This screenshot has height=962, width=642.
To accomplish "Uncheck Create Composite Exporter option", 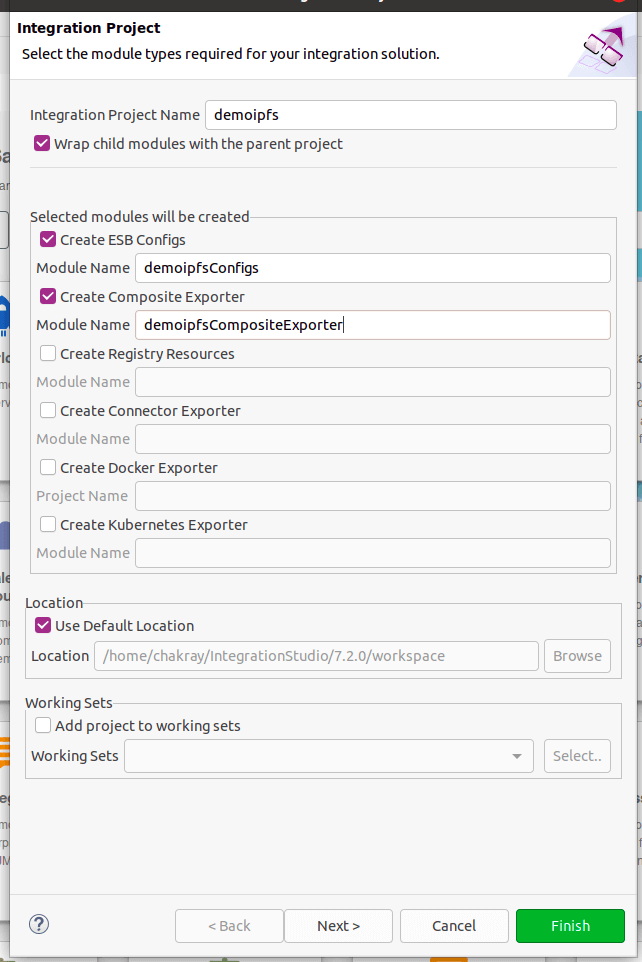I will point(48,297).
